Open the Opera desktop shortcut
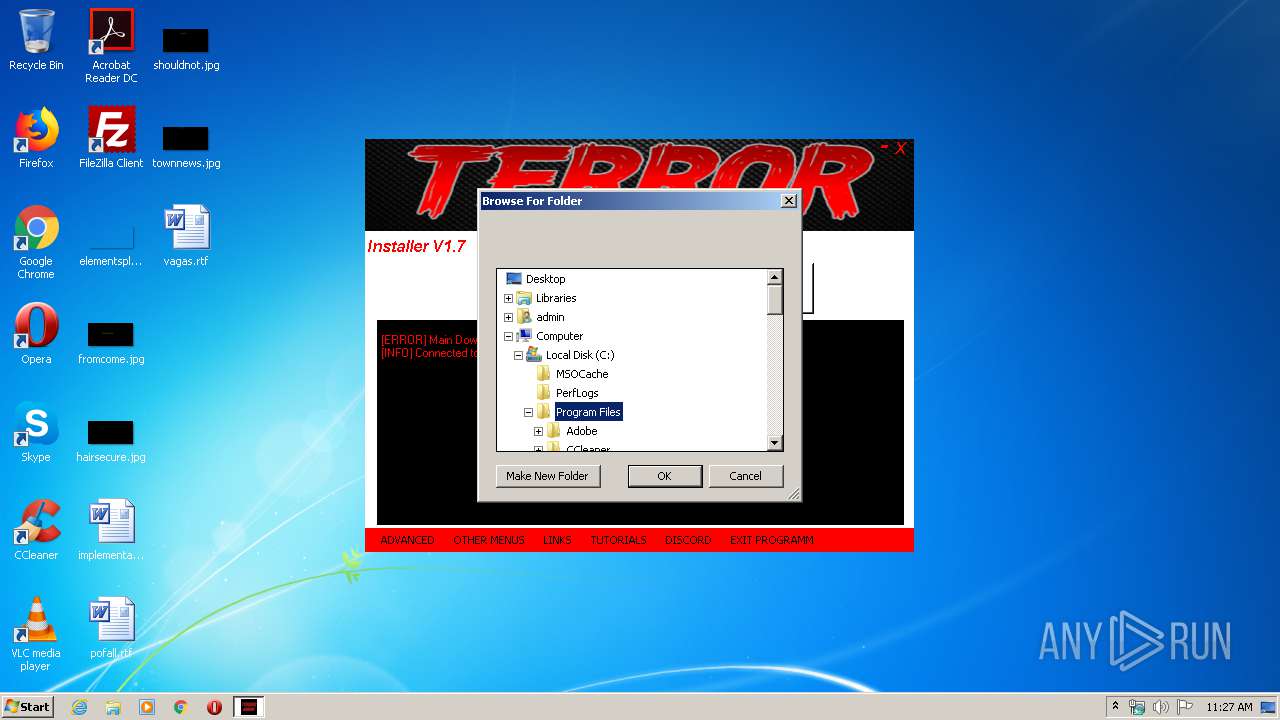 (x=36, y=334)
